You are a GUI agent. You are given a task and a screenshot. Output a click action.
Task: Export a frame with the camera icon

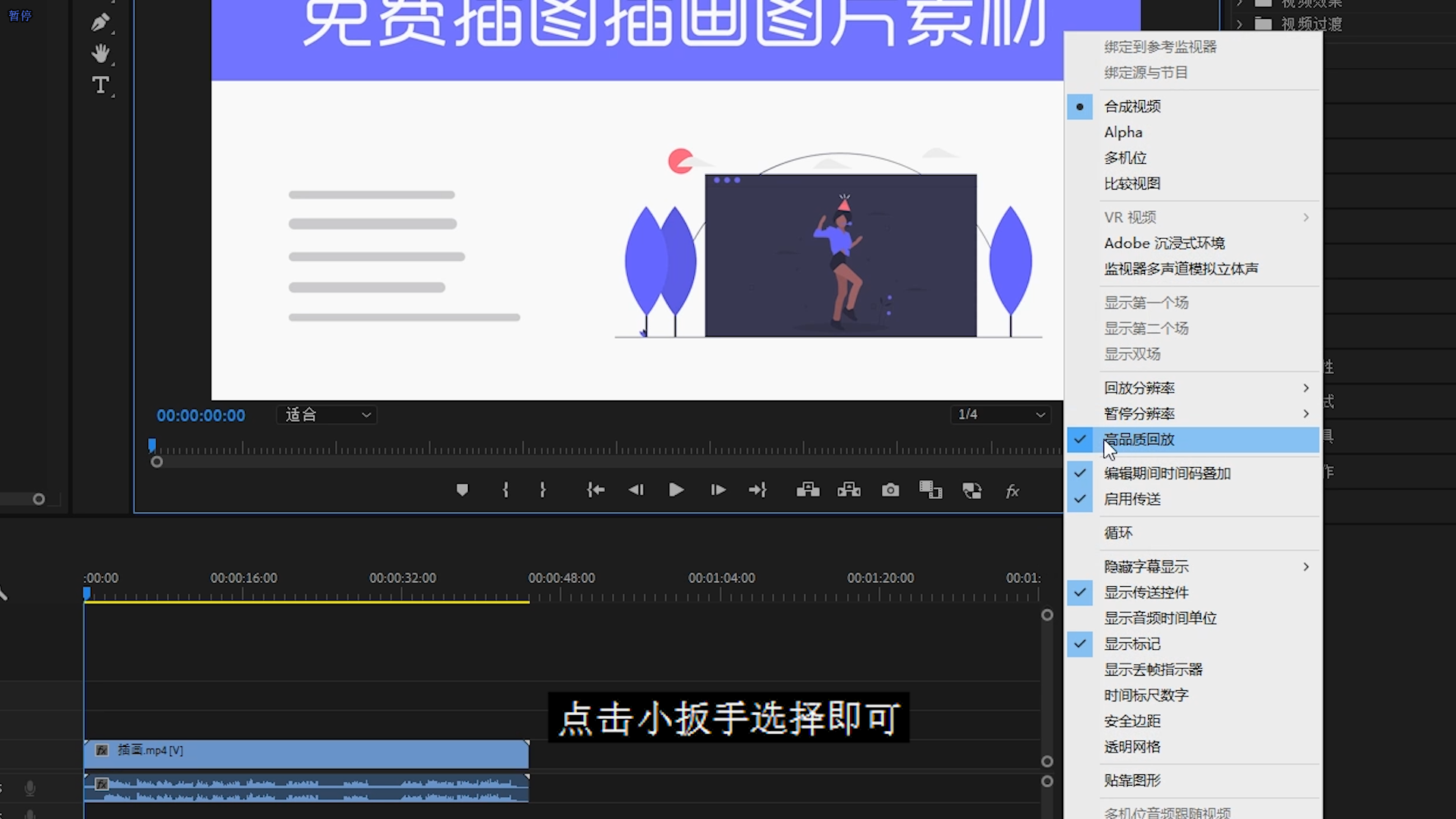(x=890, y=491)
